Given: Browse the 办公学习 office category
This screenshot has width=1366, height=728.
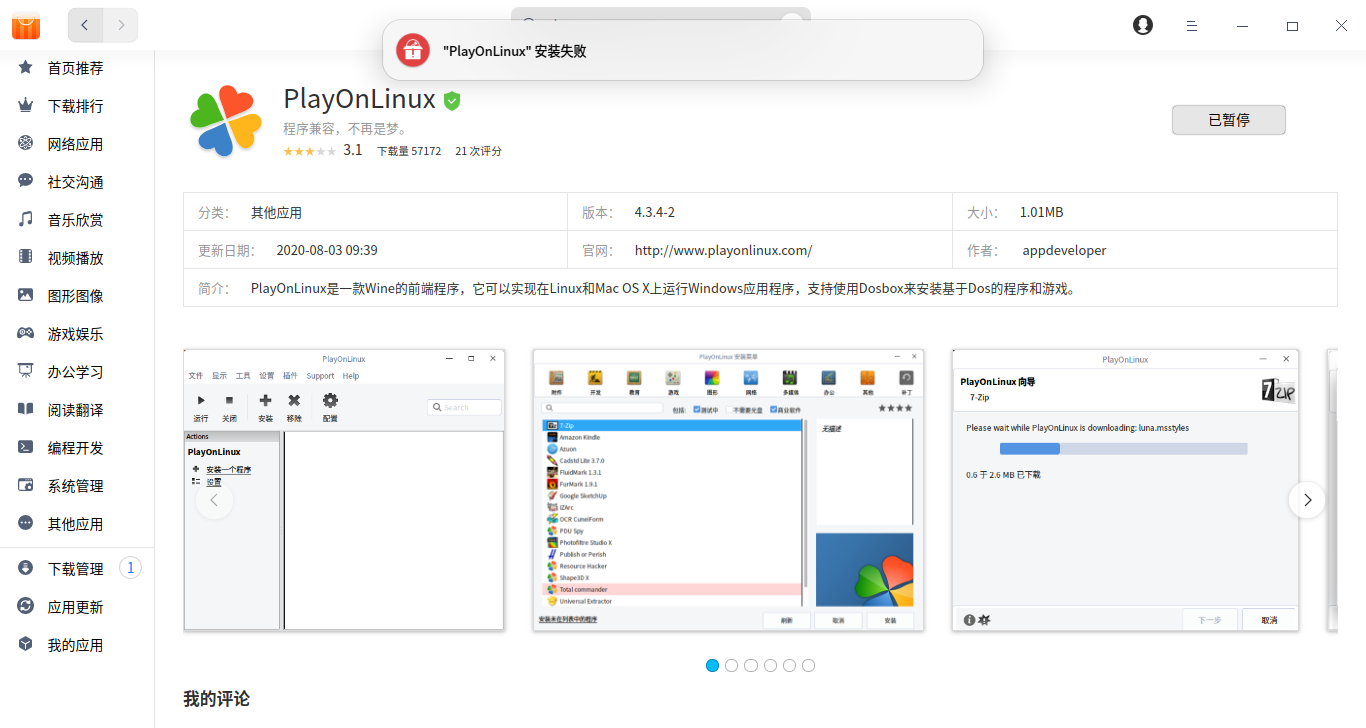Looking at the screenshot, I should 77,372.
